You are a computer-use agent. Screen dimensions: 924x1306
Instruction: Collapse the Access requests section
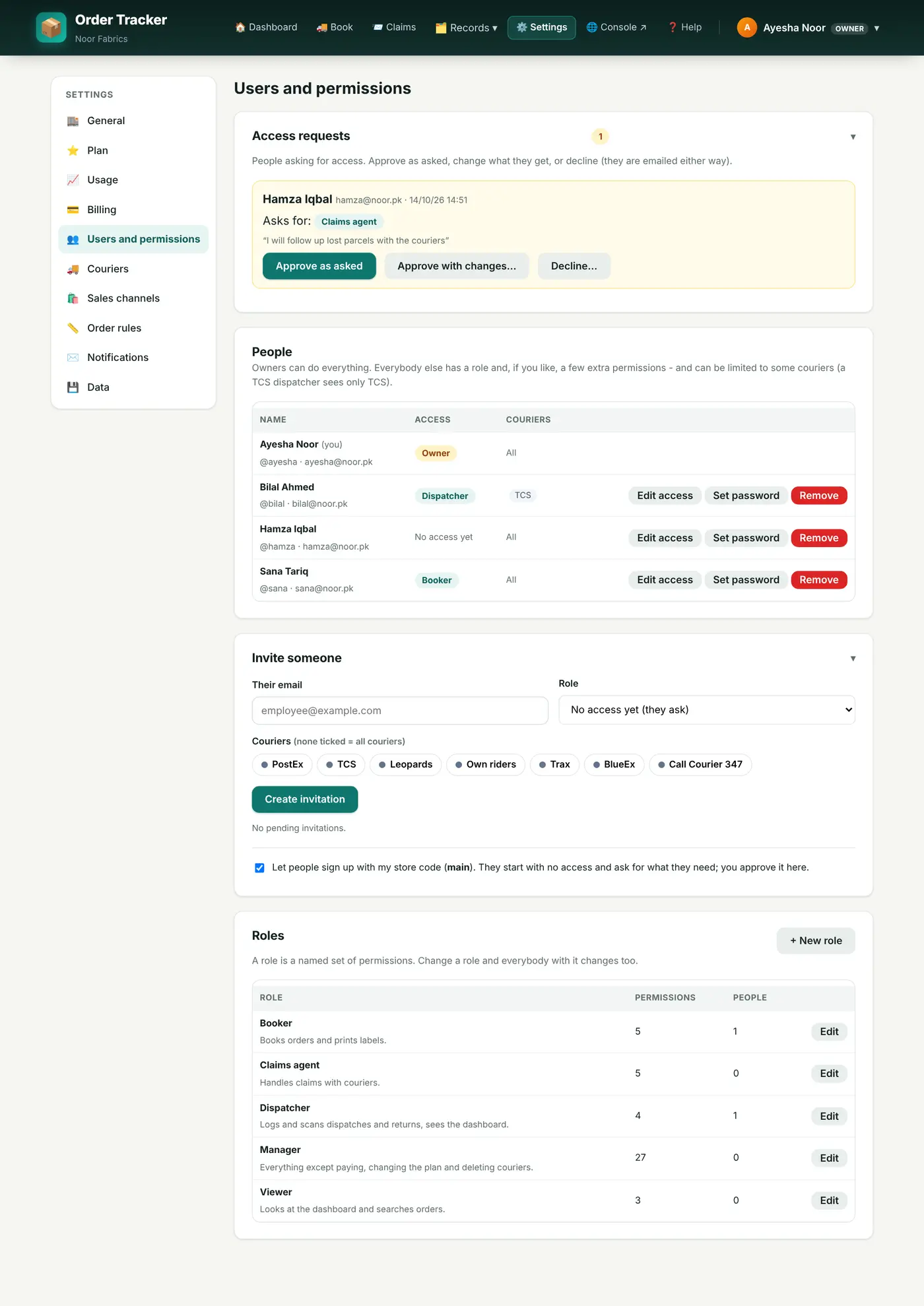[853, 137]
